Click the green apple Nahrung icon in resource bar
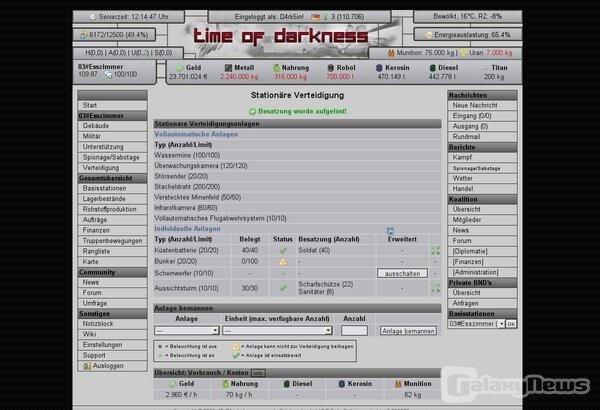600x410 pixels. pos(276,68)
